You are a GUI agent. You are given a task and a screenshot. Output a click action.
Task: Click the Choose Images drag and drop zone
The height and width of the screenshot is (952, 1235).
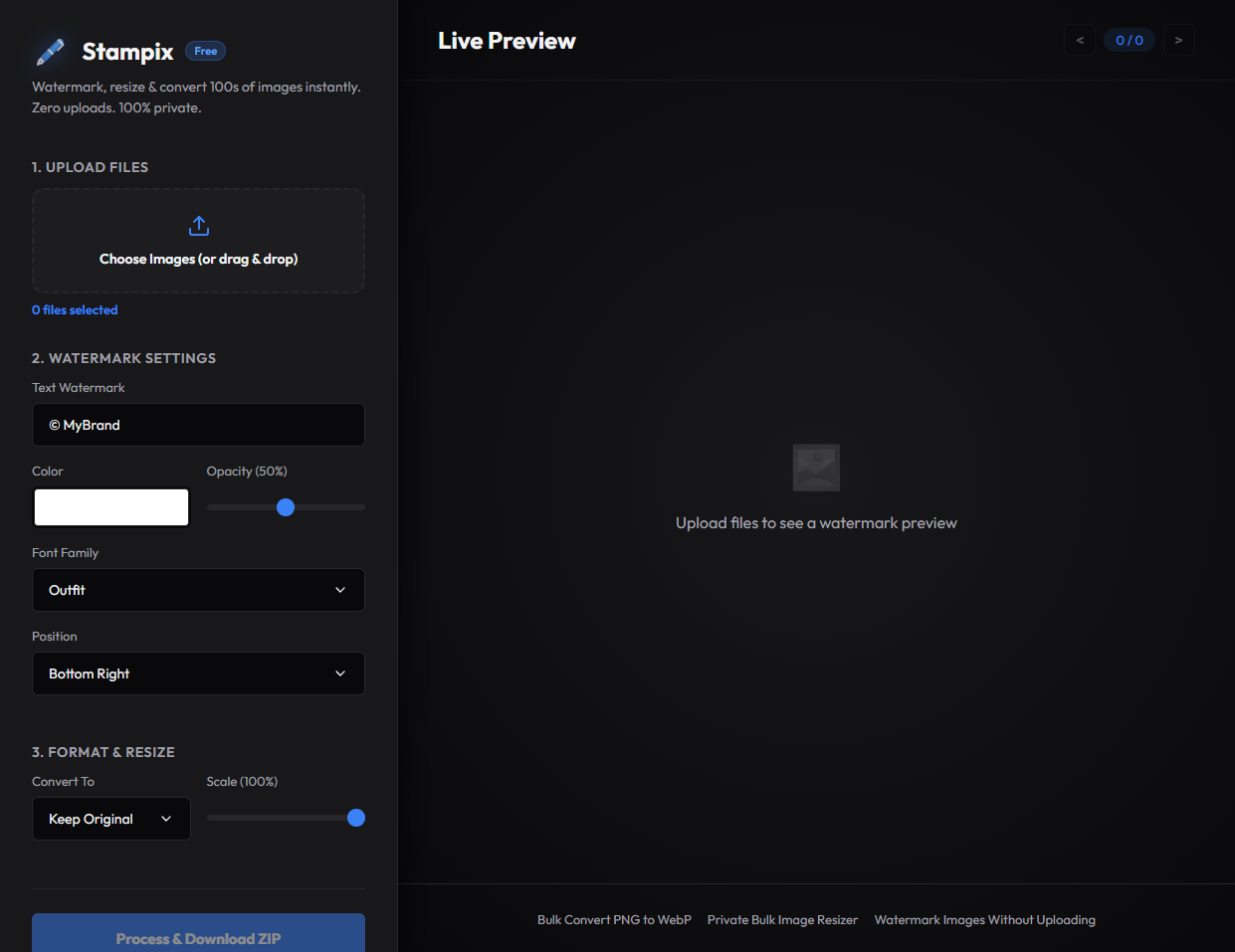click(198, 241)
